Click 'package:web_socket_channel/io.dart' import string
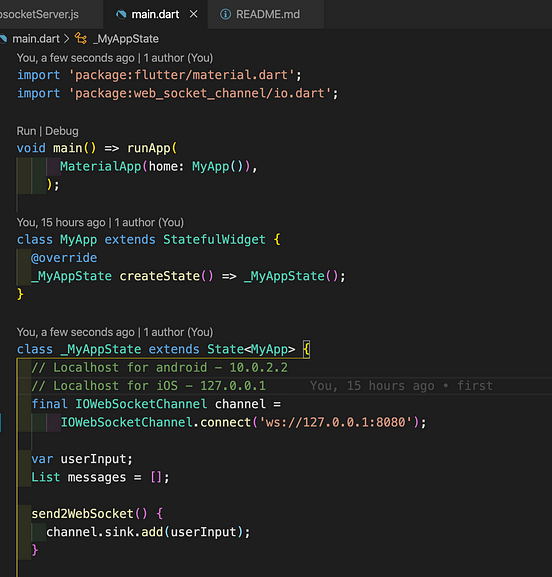The width and height of the screenshot is (552, 577). (x=200, y=93)
